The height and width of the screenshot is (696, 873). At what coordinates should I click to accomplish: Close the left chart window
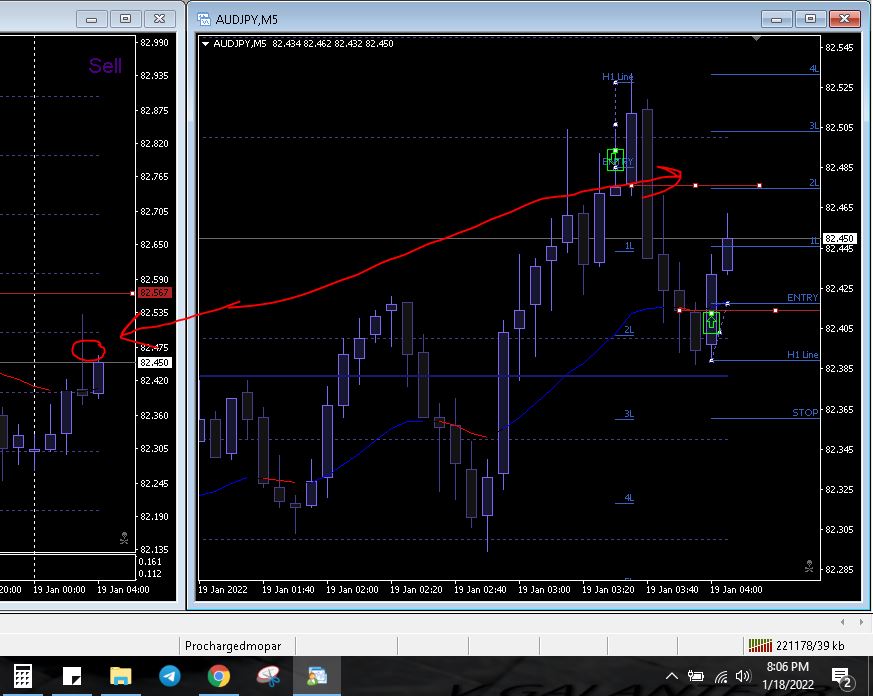pyautogui.click(x=160, y=19)
